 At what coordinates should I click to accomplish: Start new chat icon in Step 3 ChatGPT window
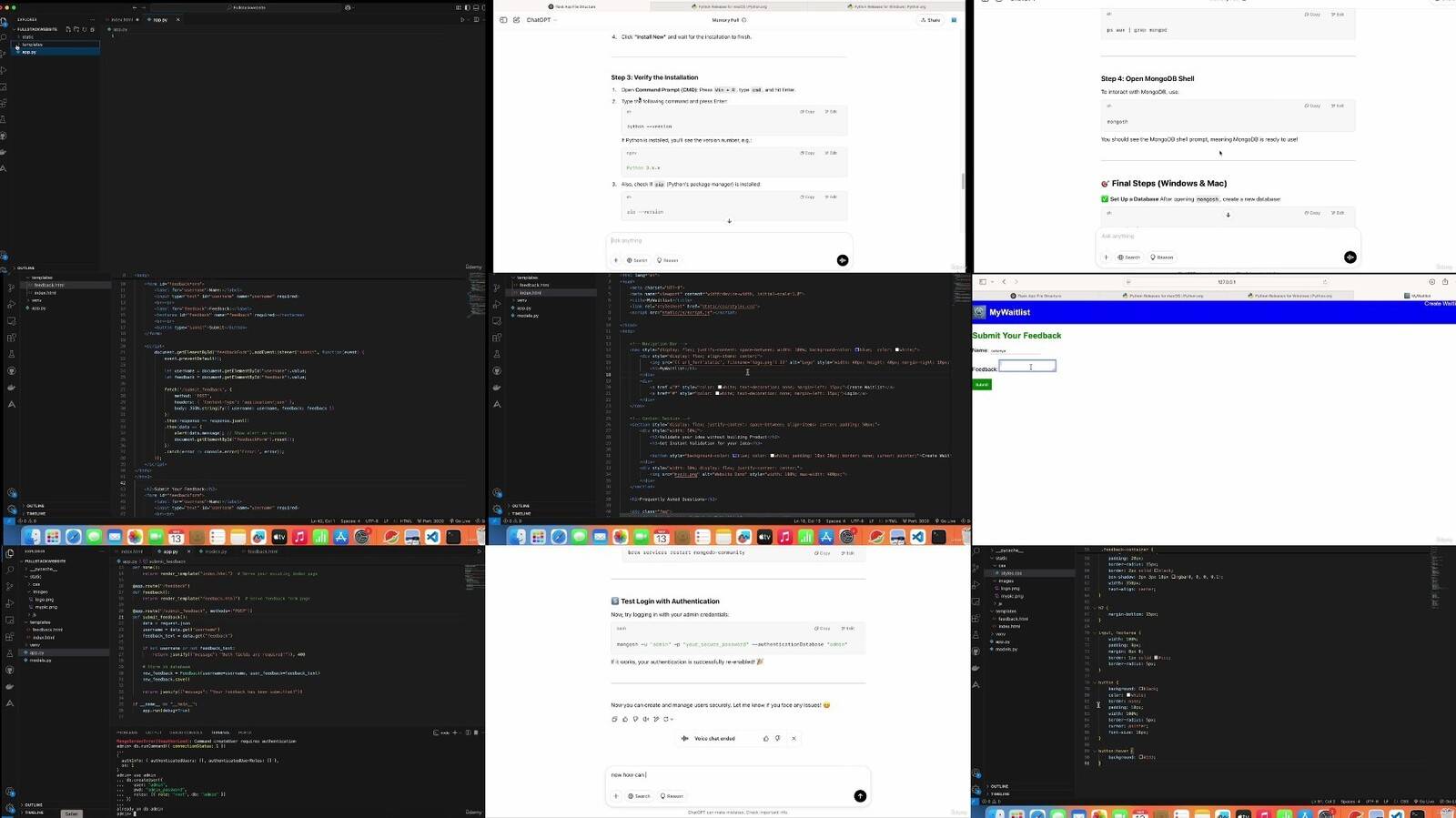click(516, 20)
